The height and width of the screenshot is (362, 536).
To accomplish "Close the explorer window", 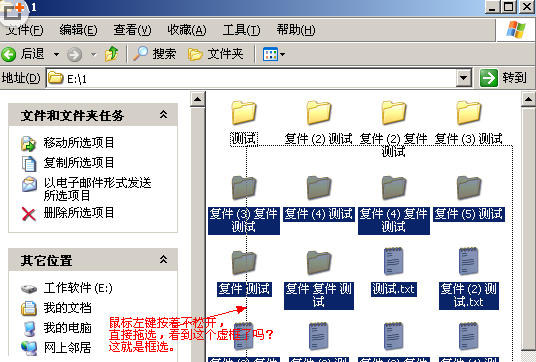I will (x=527, y=7).
